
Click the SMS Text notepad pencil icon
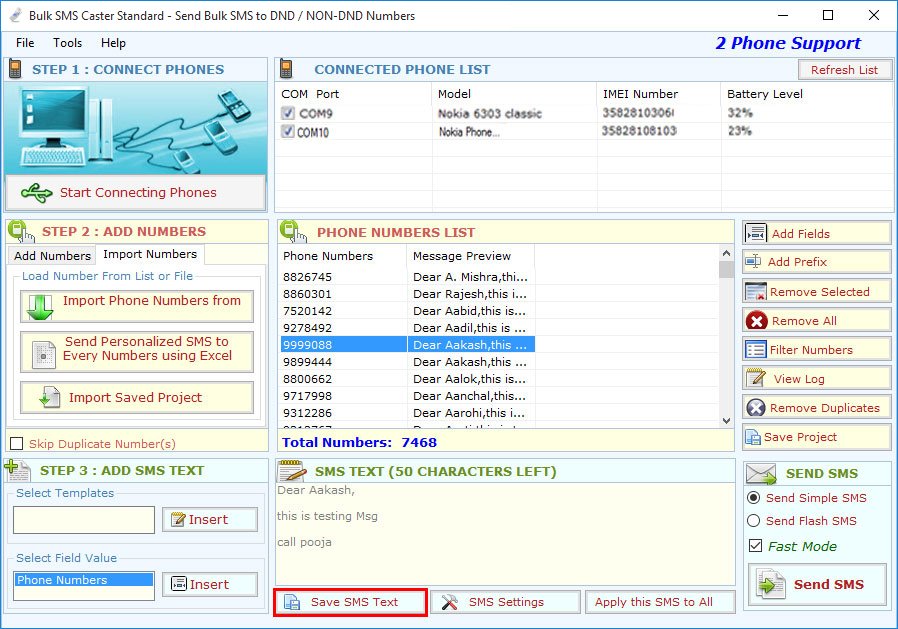292,471
